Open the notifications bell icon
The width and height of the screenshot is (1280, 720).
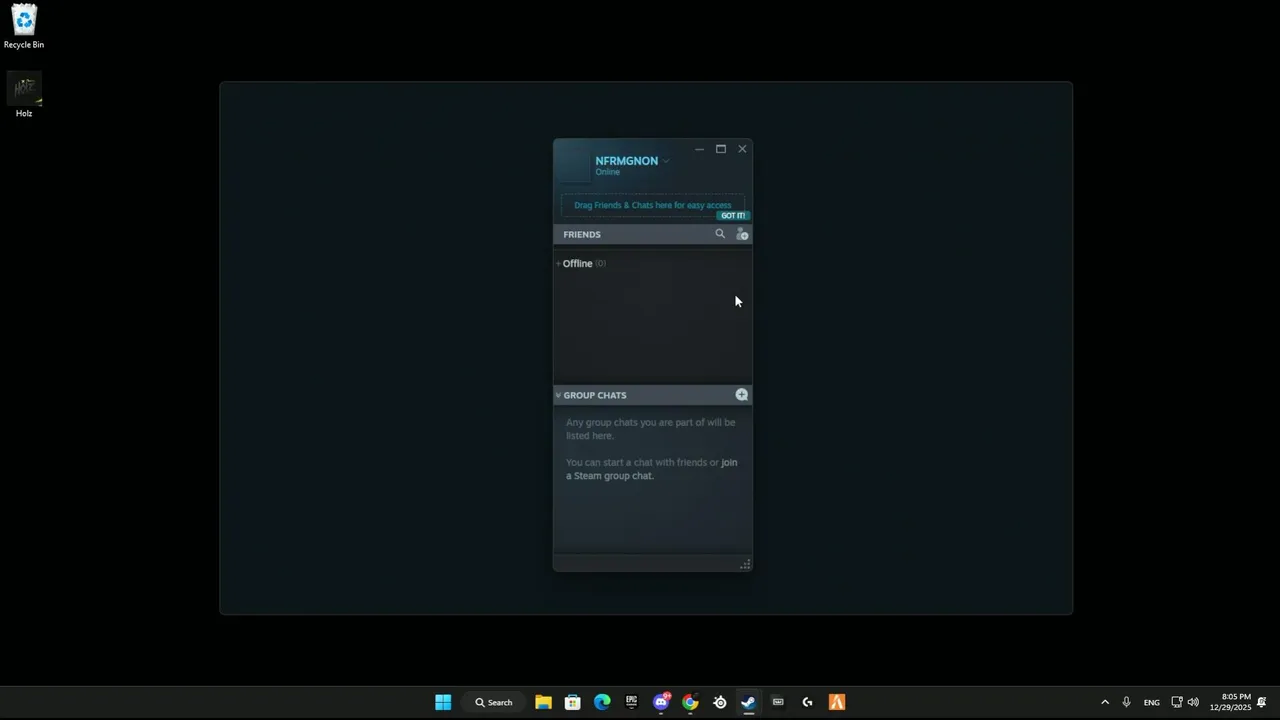point(1262,702)
